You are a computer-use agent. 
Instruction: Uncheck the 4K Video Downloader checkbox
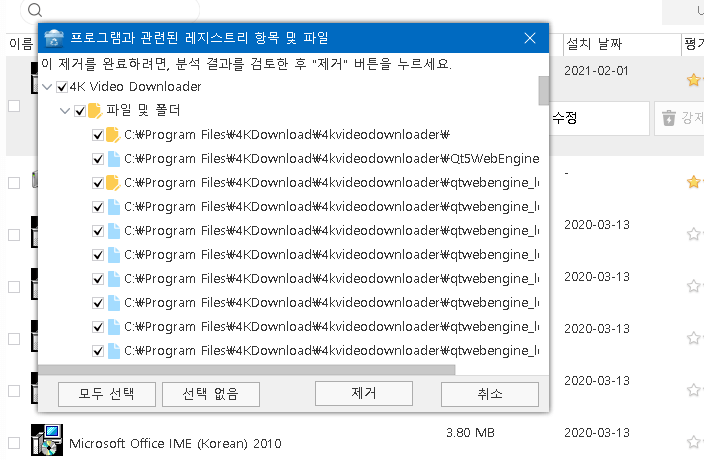coord(62,87)
